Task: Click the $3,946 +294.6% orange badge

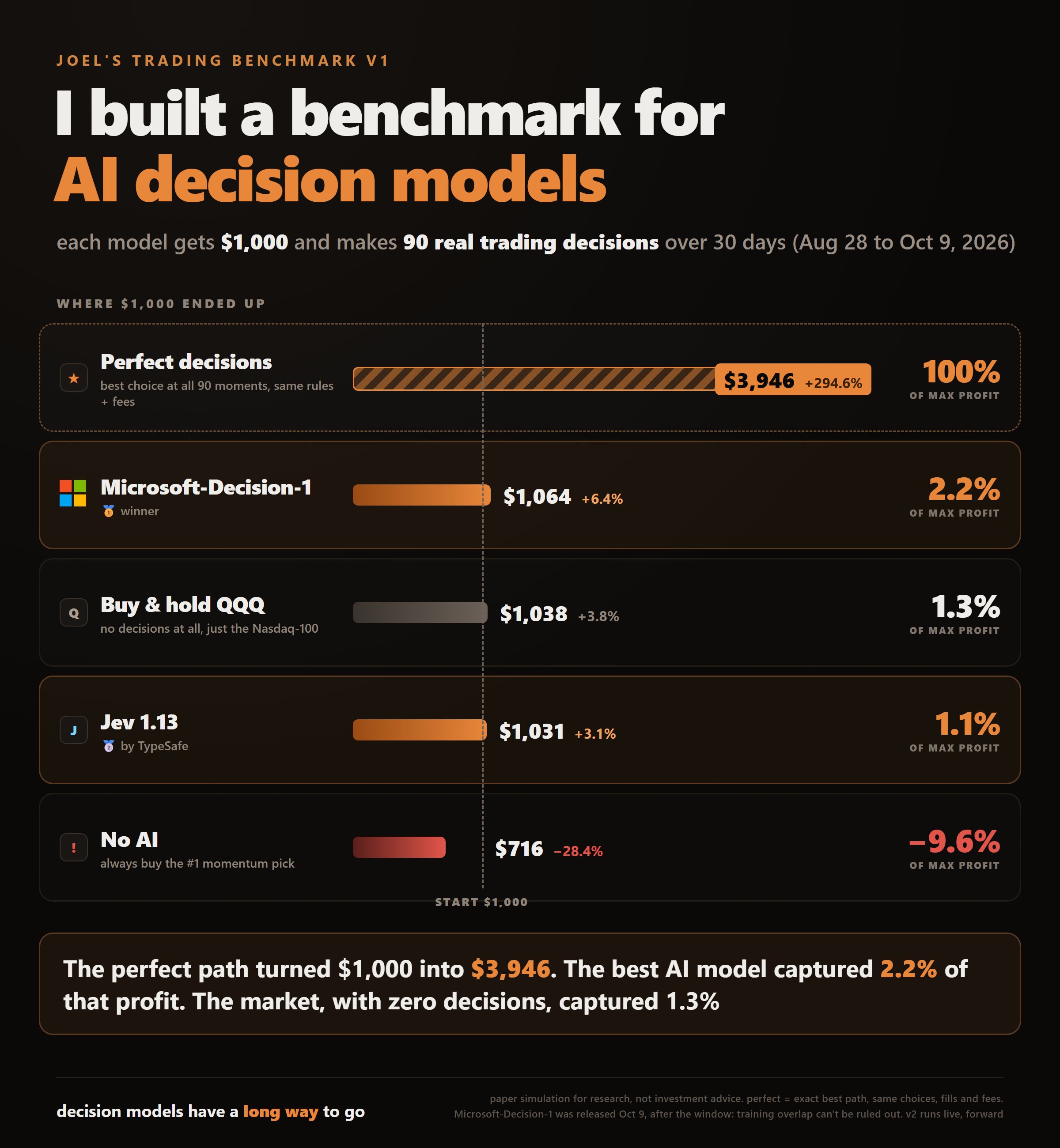Action: click(793, 380)
